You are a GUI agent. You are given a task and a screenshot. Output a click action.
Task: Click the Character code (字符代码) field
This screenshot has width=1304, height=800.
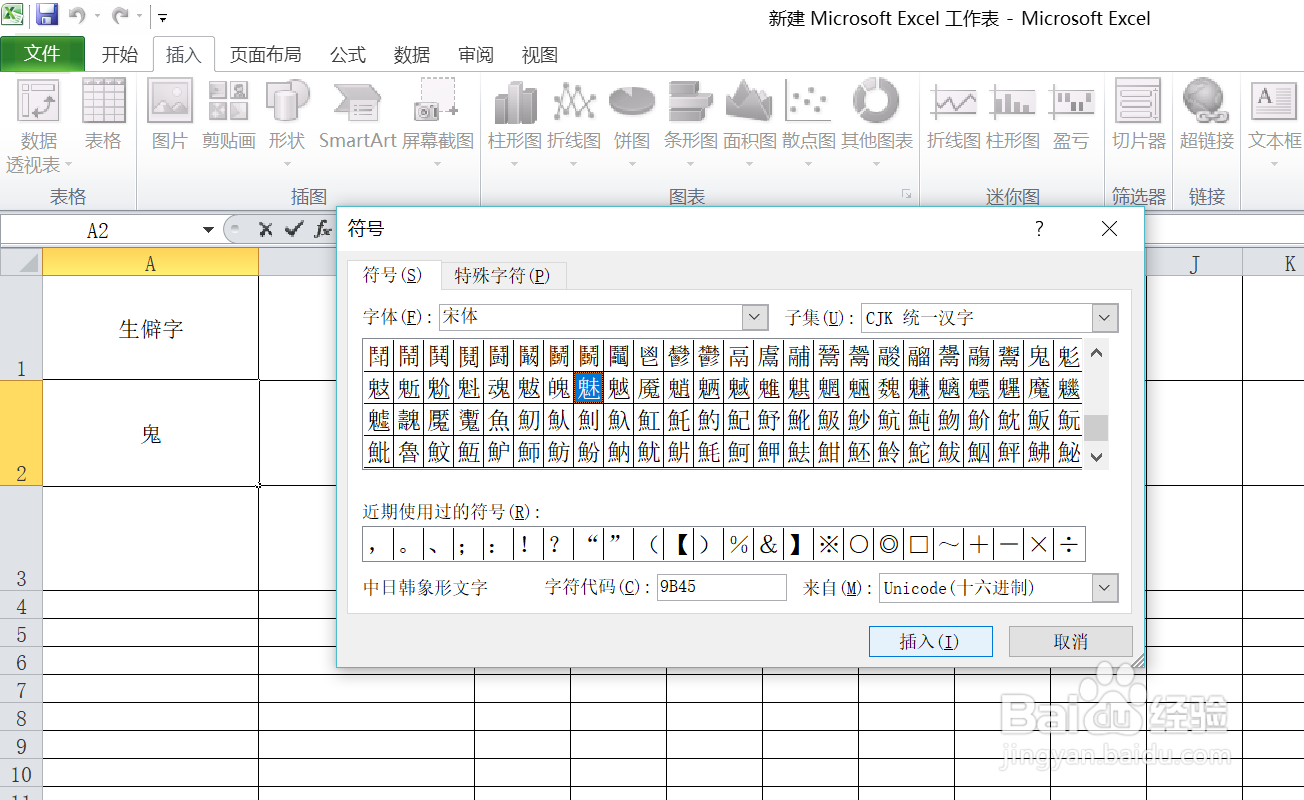click(x=721, y=587)
